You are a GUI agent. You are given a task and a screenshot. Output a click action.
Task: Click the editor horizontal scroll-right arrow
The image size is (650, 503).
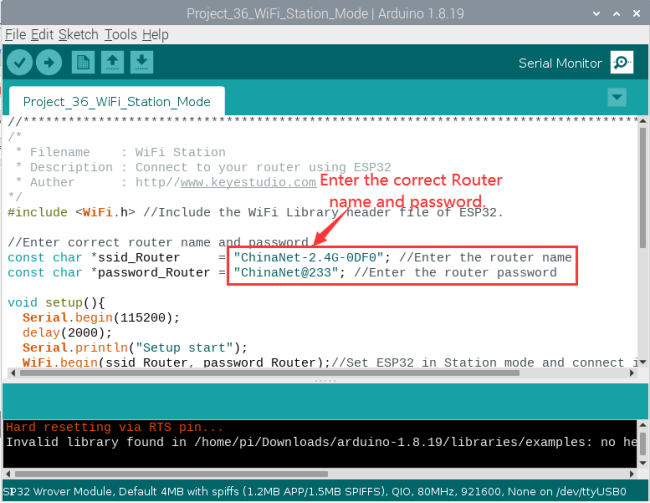point(632,373)
